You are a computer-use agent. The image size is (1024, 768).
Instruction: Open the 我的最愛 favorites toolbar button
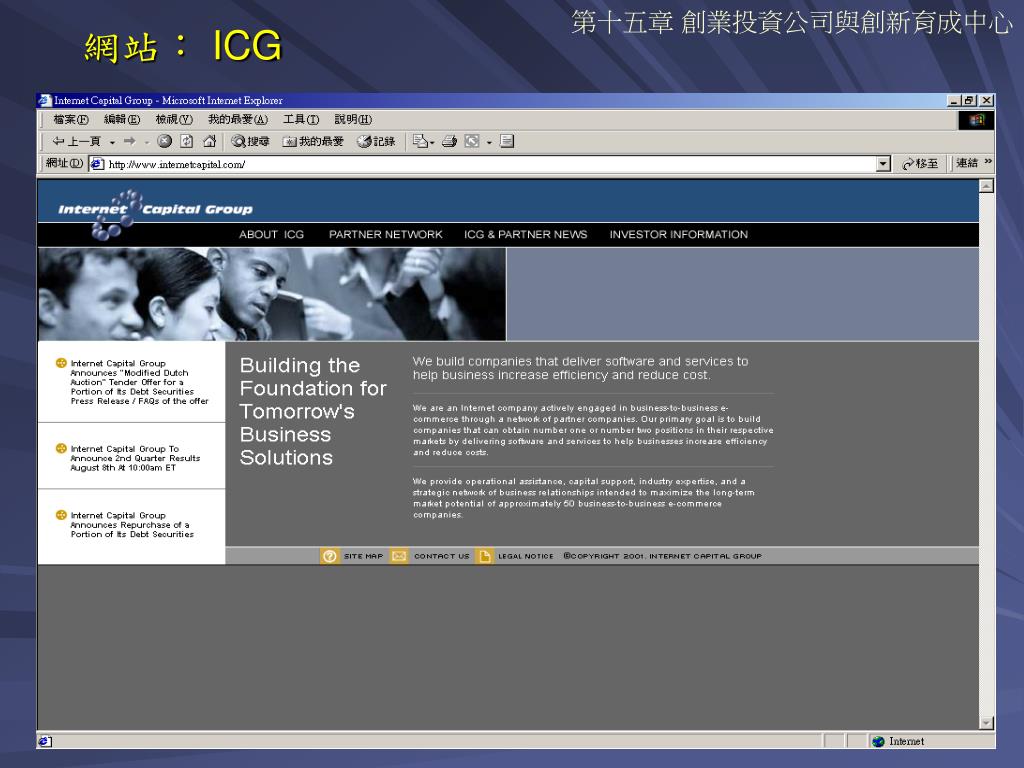[x=313, y=141]
